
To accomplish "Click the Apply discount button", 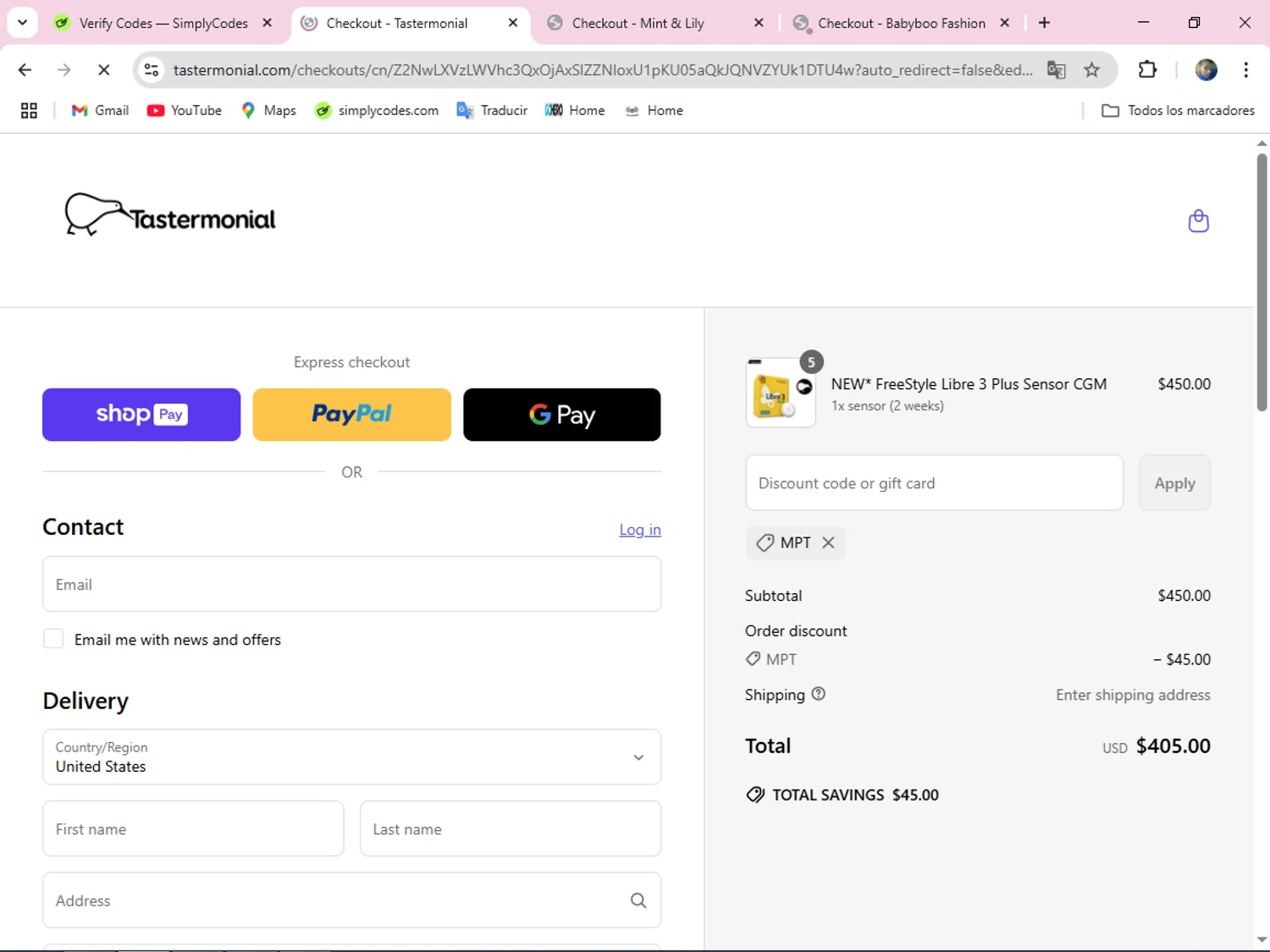I will [1174, 482].
